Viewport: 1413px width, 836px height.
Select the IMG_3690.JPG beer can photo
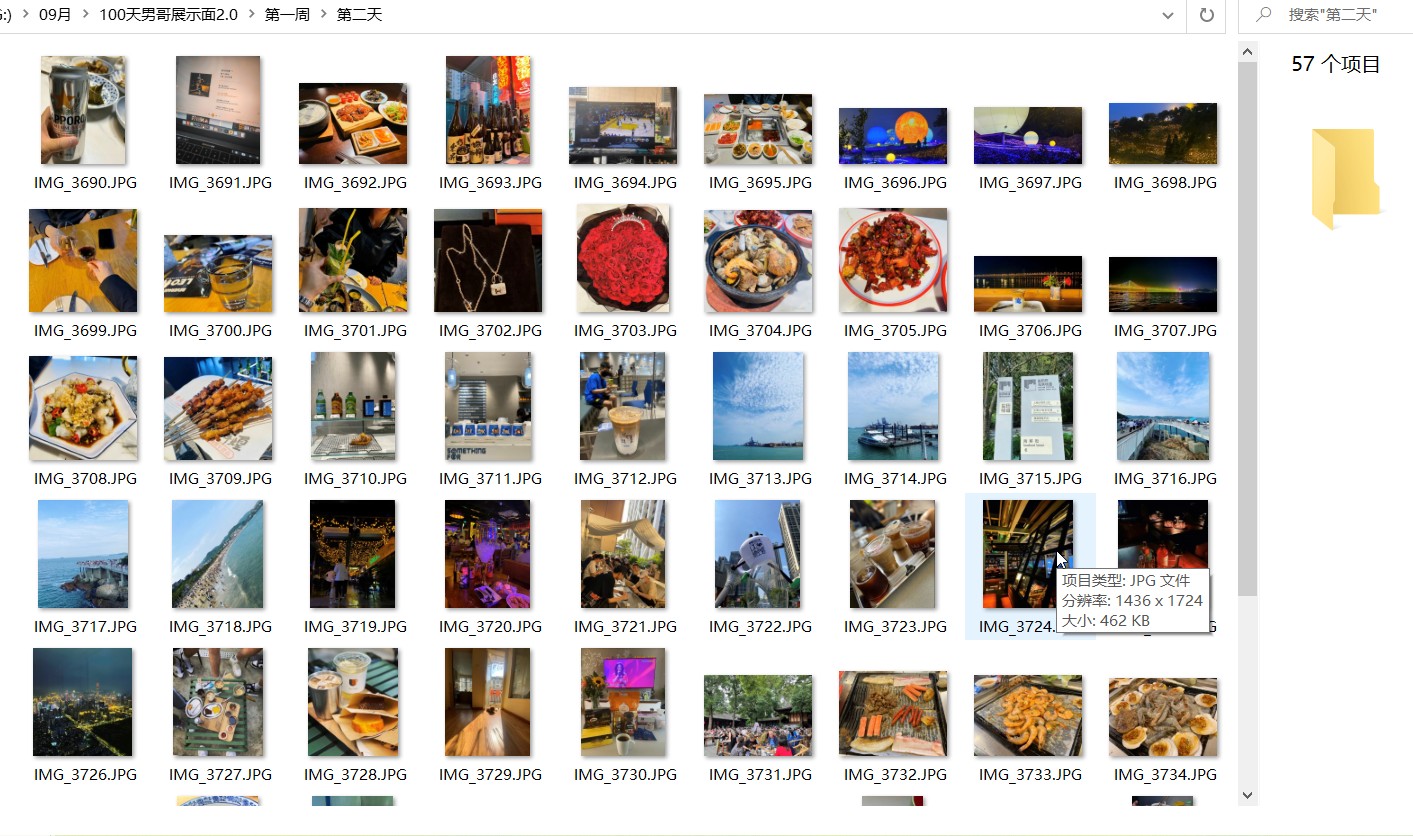(x=83, y=110)
